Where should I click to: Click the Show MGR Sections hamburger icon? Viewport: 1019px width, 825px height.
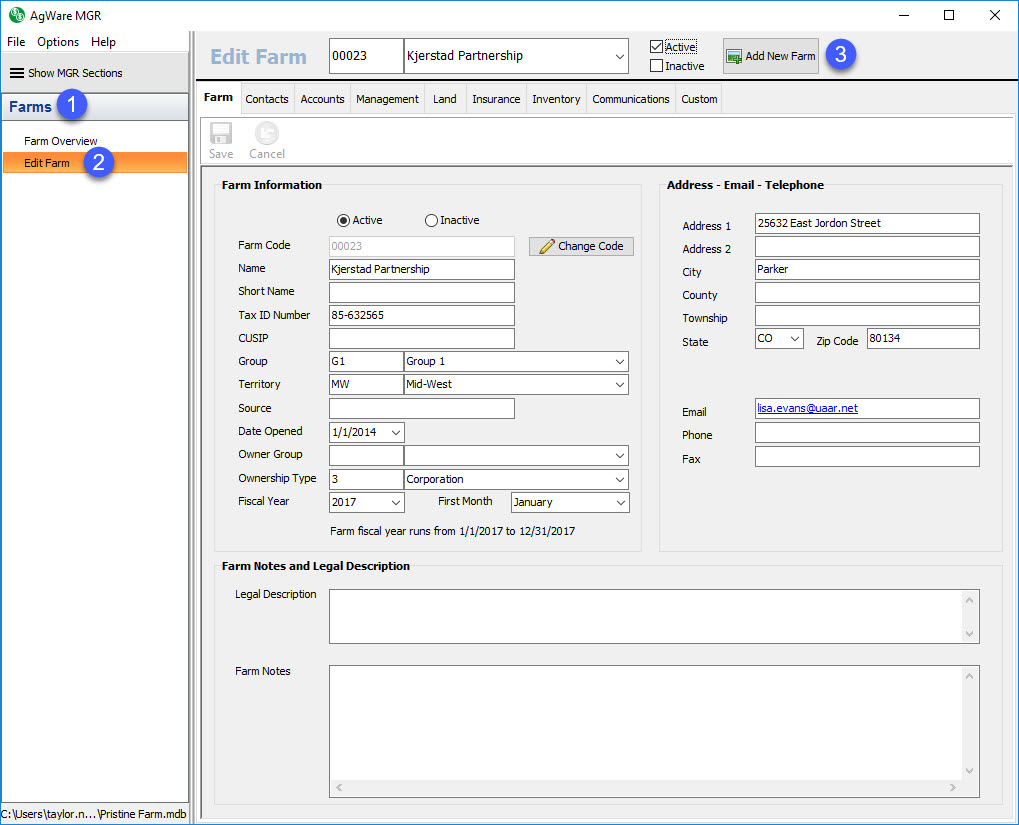pyautogui.click(x=17, y=73)
